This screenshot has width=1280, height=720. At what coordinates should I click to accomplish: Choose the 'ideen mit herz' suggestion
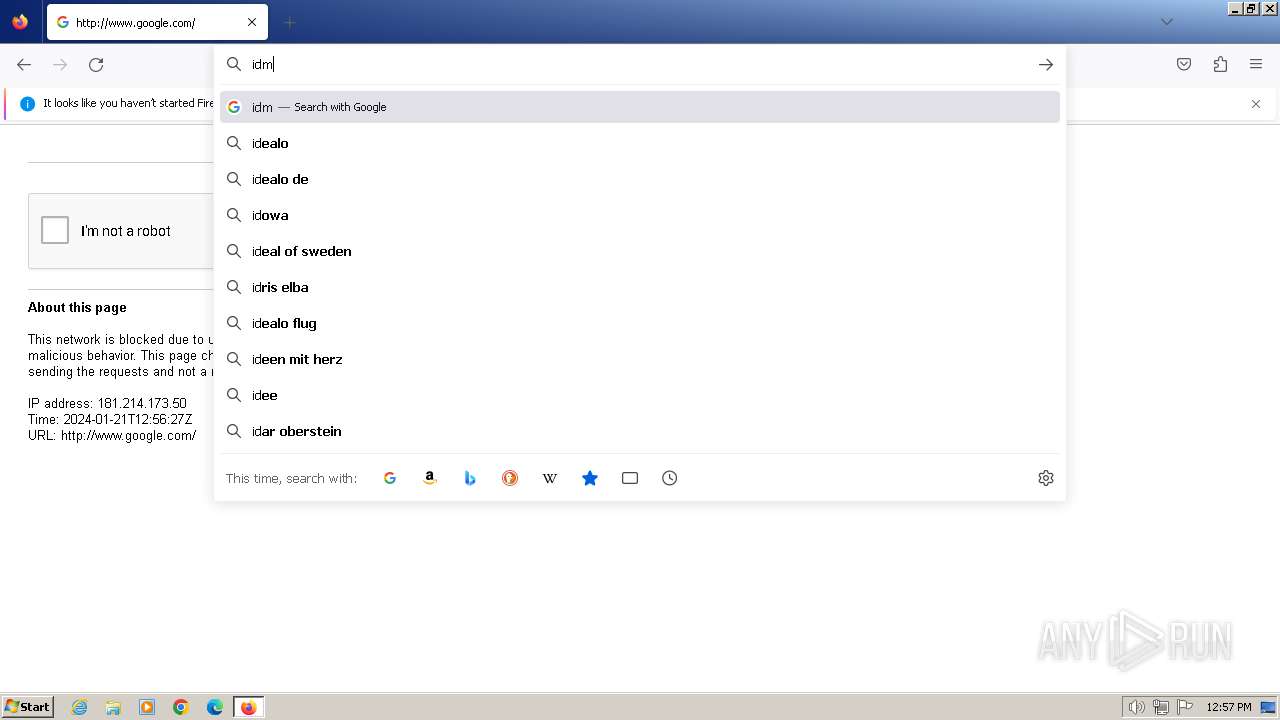pos(640,359)
